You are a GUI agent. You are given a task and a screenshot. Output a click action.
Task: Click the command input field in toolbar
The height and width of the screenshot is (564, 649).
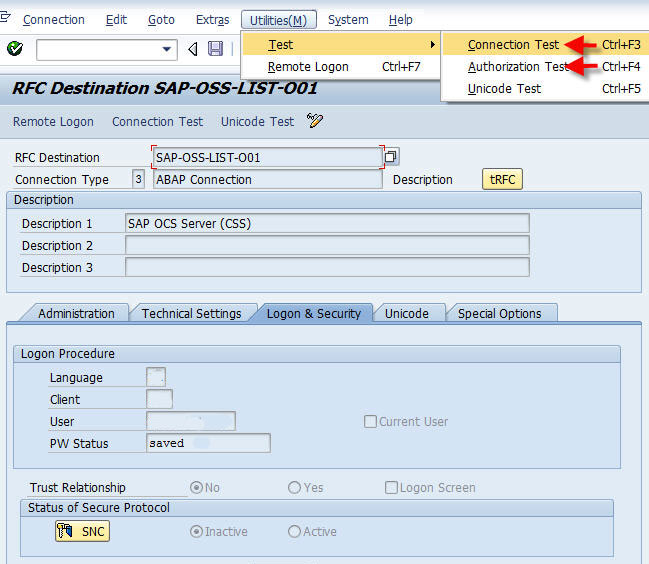pos(107,49)
